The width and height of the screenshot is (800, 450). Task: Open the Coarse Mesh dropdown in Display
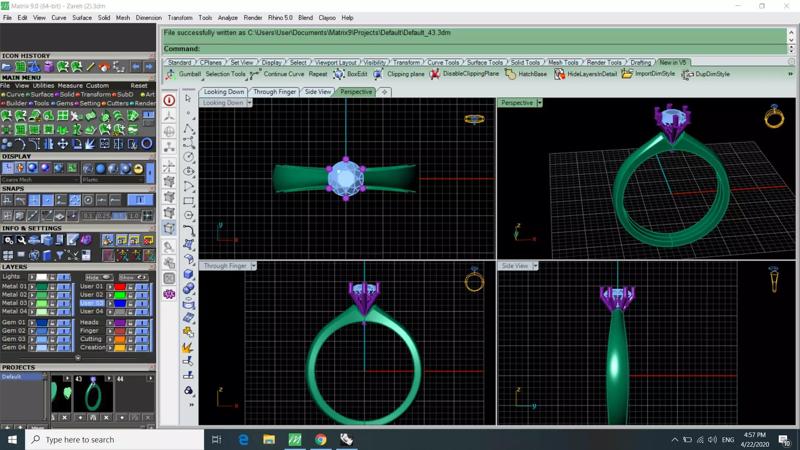40,180
